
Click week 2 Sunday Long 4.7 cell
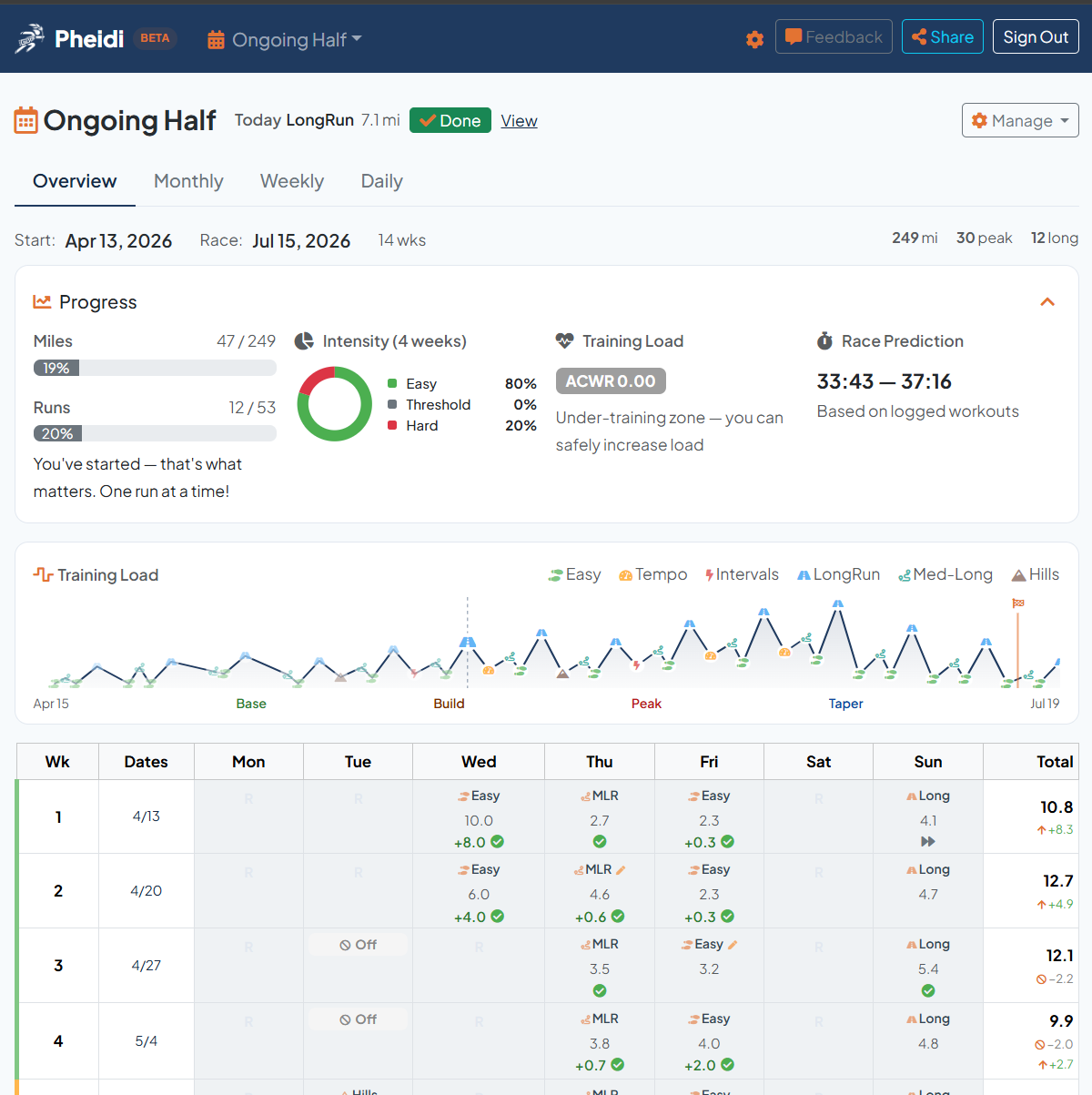[x=928, y=891]
